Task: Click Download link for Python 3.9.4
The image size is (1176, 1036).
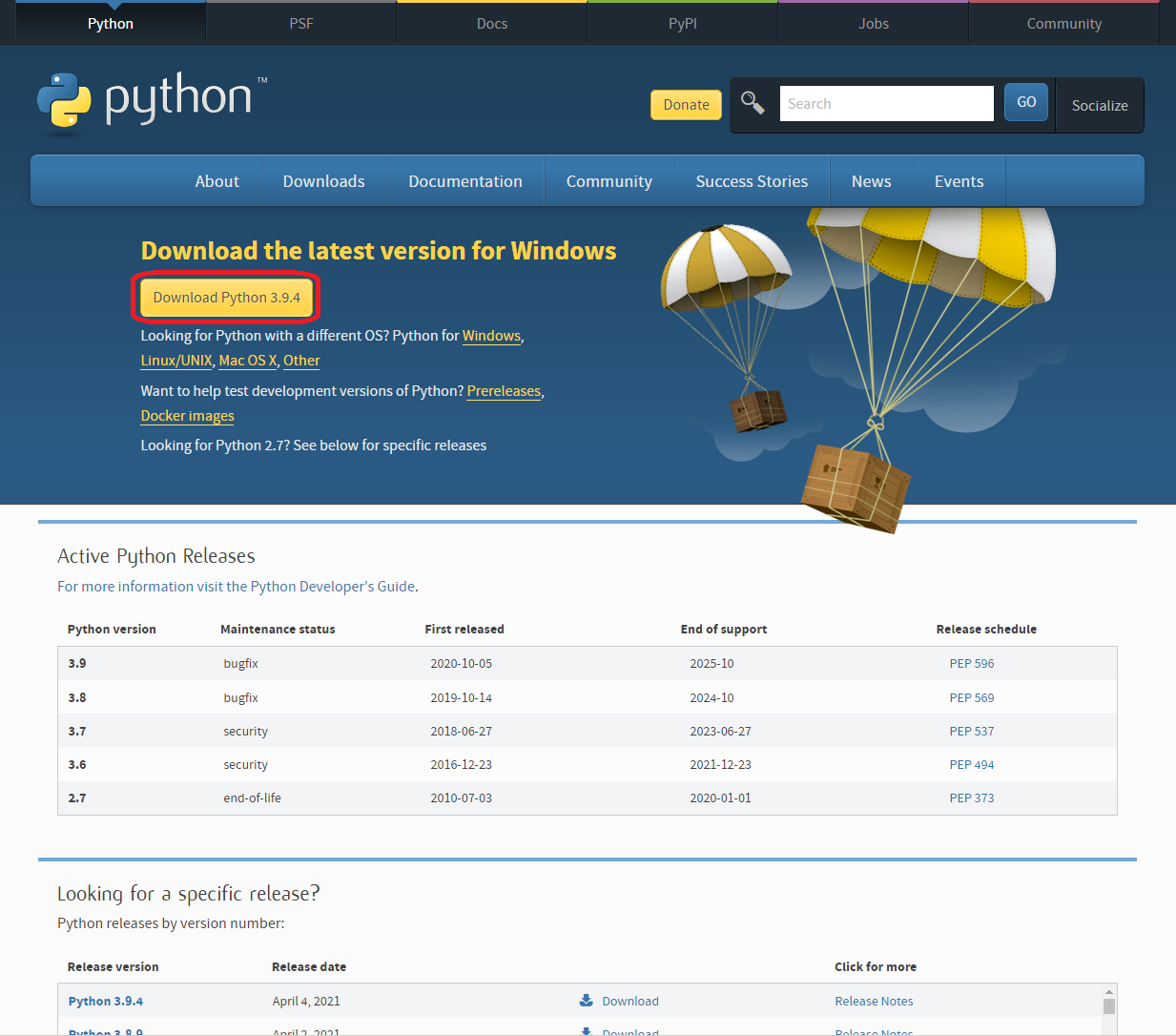Action: pyautogui.click(x=630, y=1002)
